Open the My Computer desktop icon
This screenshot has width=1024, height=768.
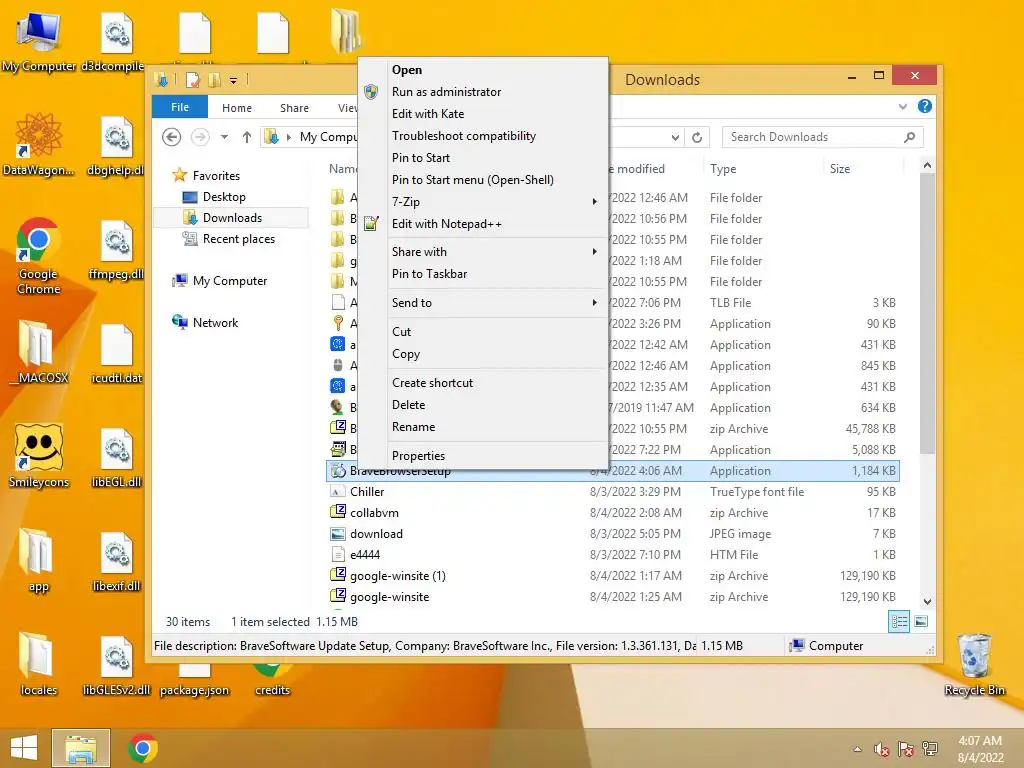coord(39,39)
